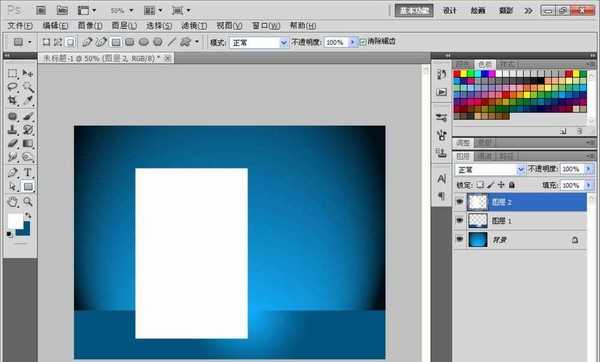Pick the Zoom tool in toolbox

pos(28,202)
